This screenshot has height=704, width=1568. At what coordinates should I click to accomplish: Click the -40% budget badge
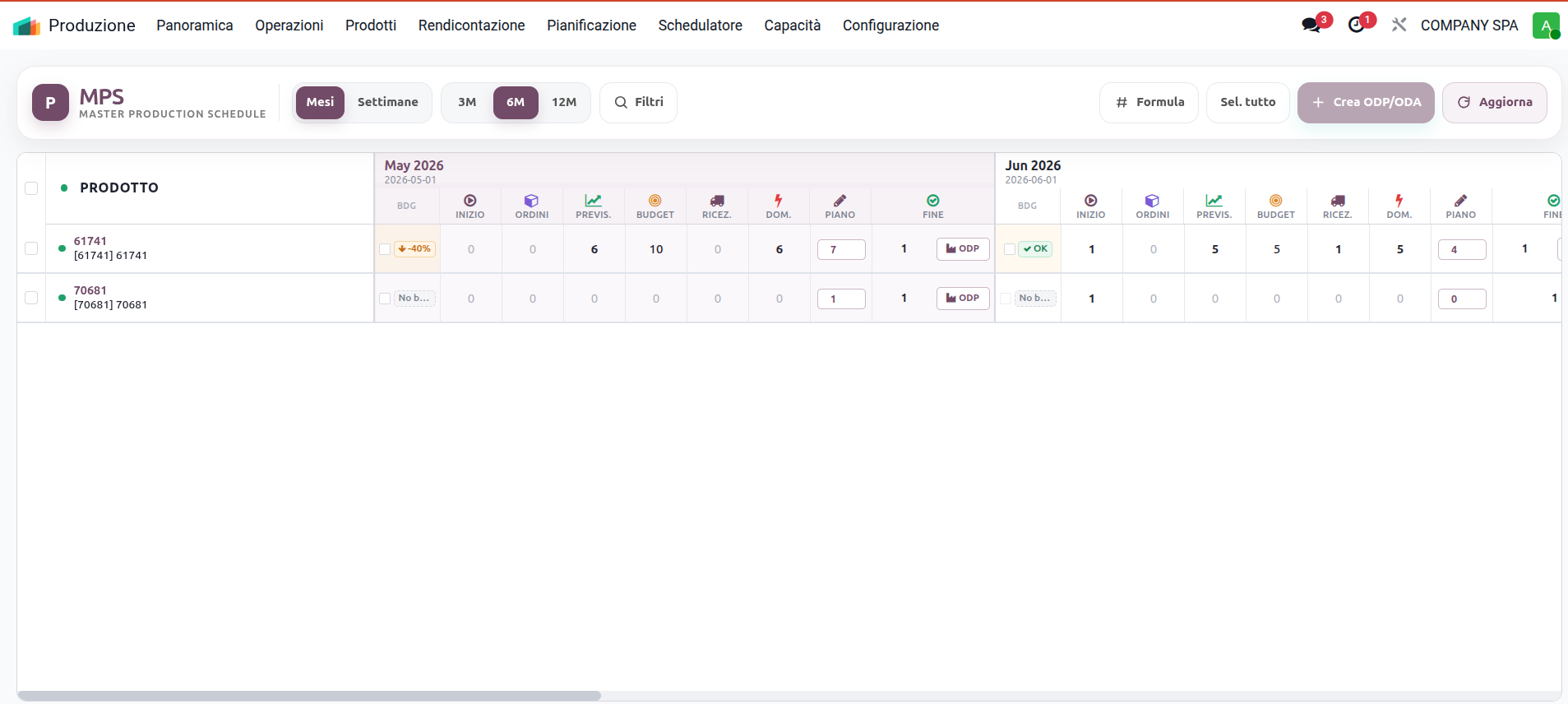click(x=414, y=249)
